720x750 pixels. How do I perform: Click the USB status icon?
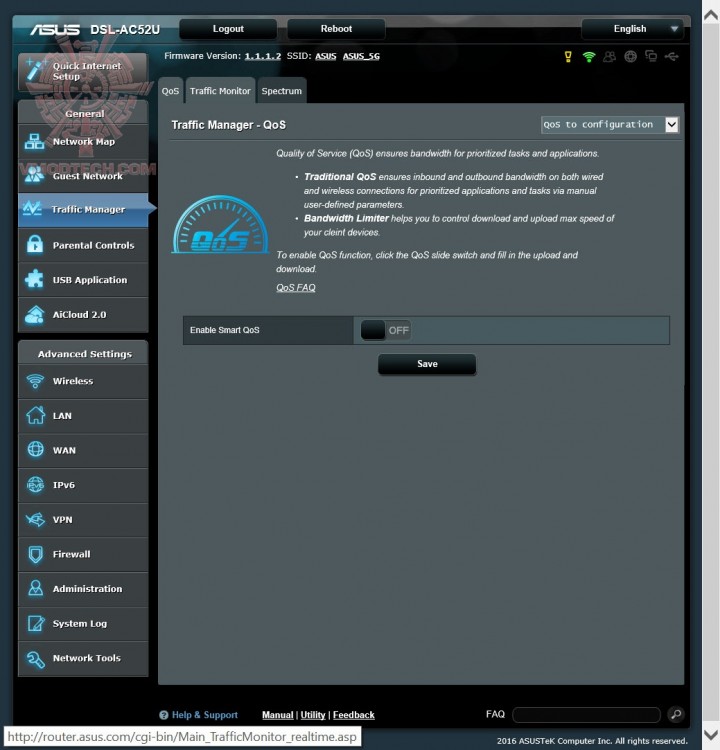(x=672, y=56)
